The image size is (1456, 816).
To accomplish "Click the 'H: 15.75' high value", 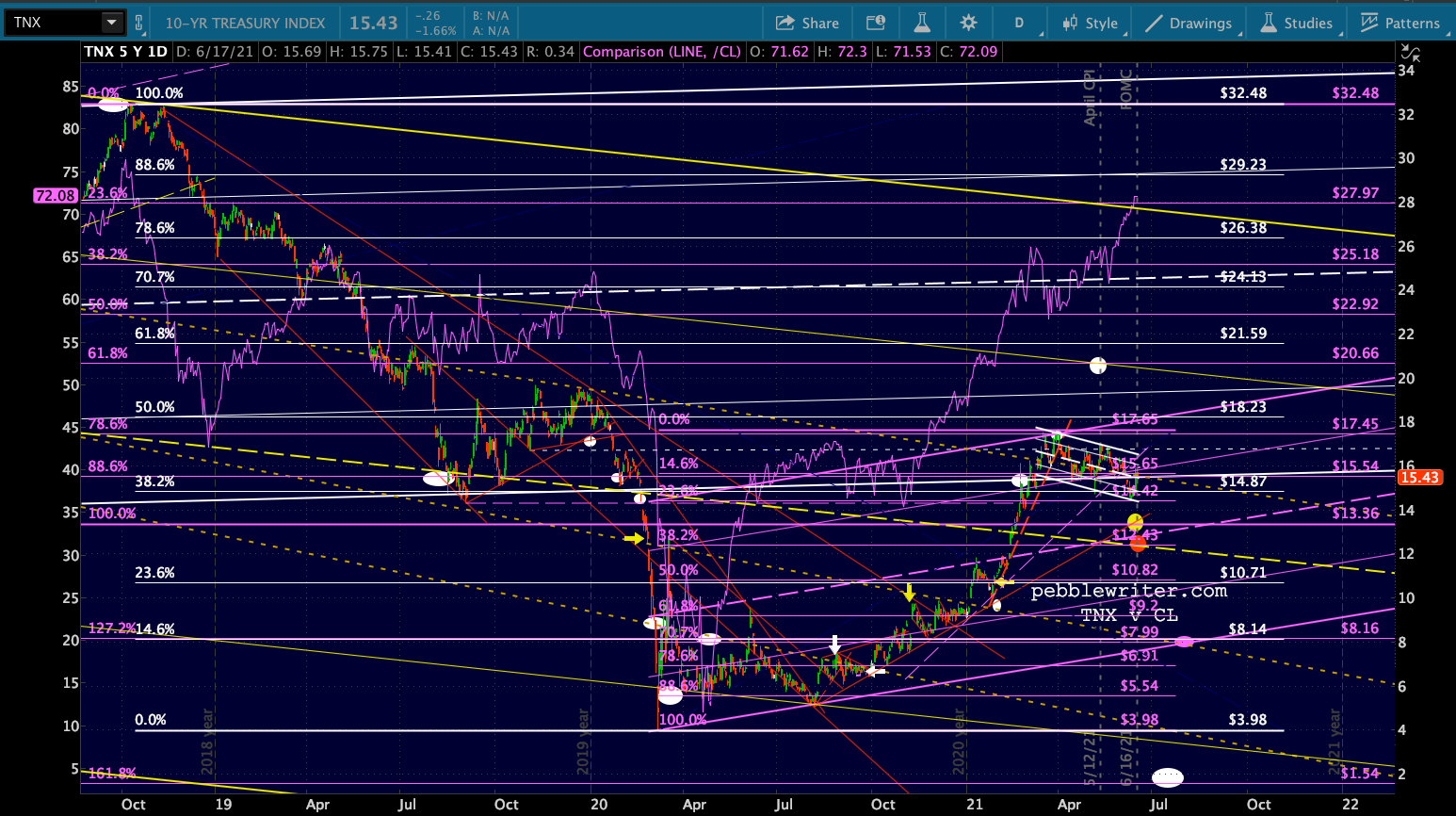I will click(358, 52).
